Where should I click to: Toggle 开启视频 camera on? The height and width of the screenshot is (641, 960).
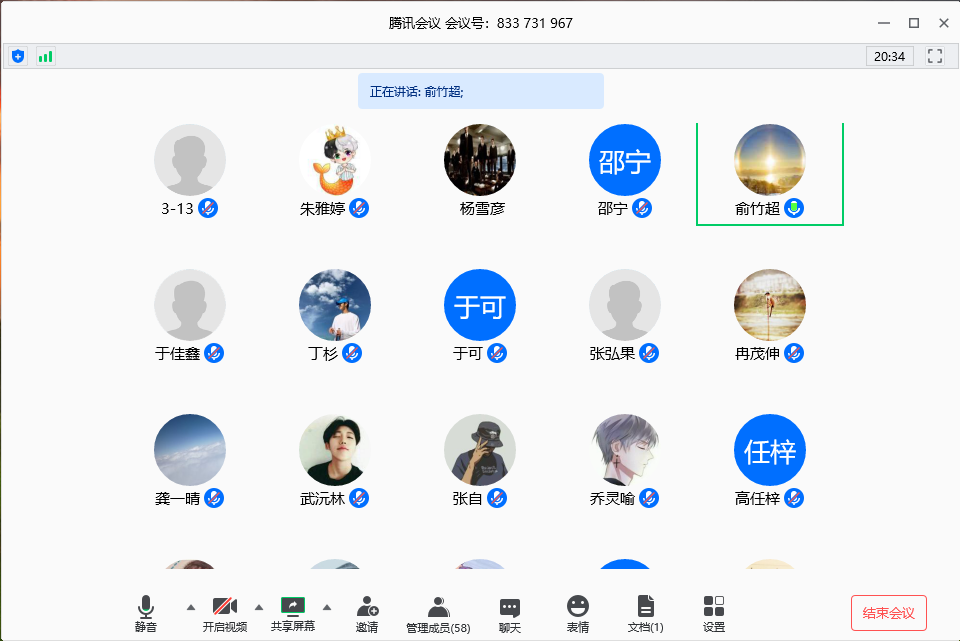(x=225, y=612)
